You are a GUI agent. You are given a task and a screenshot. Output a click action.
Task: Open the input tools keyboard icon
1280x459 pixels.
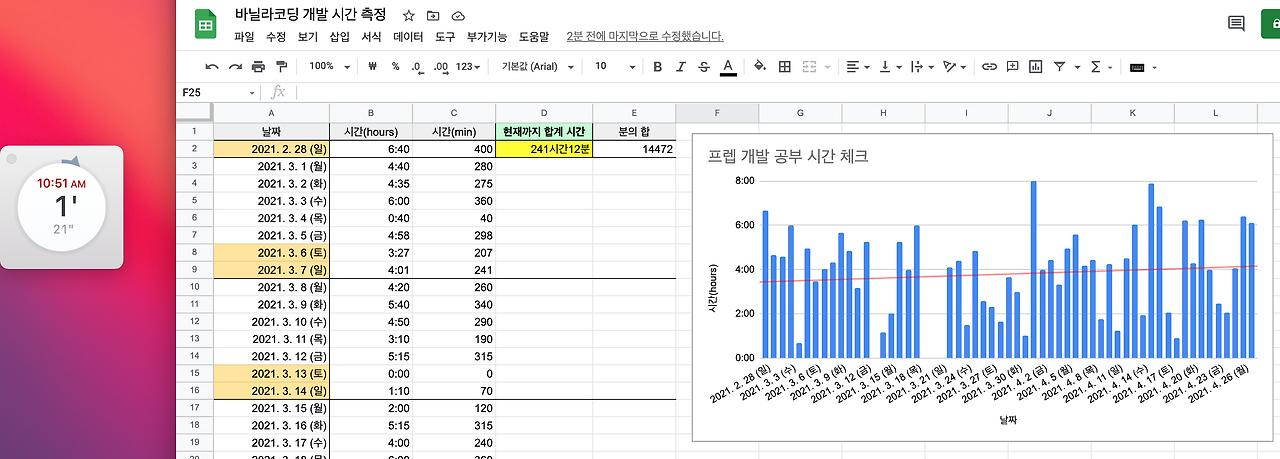[x=1137, y=67]
